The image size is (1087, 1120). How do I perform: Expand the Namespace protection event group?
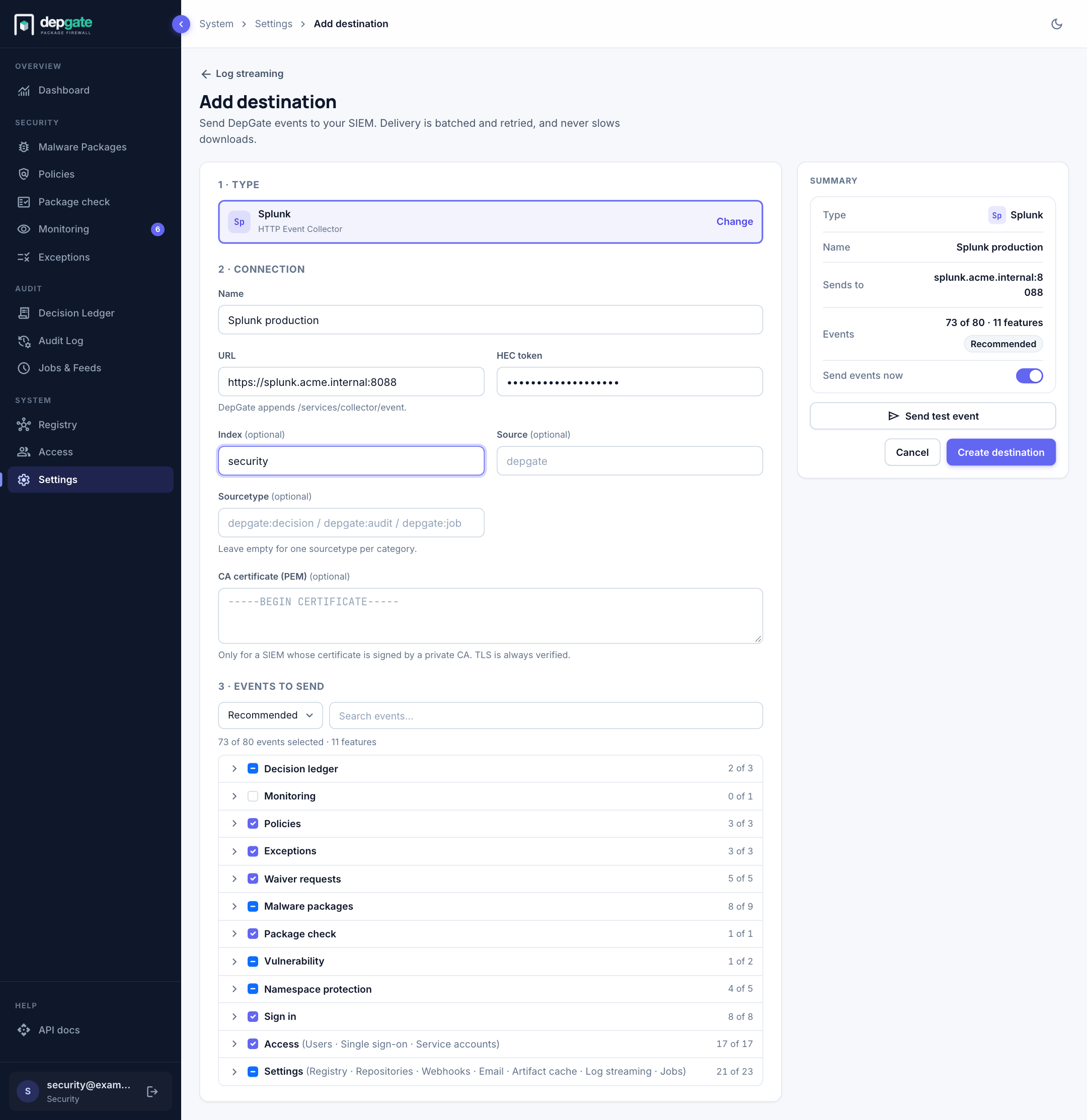235,989
